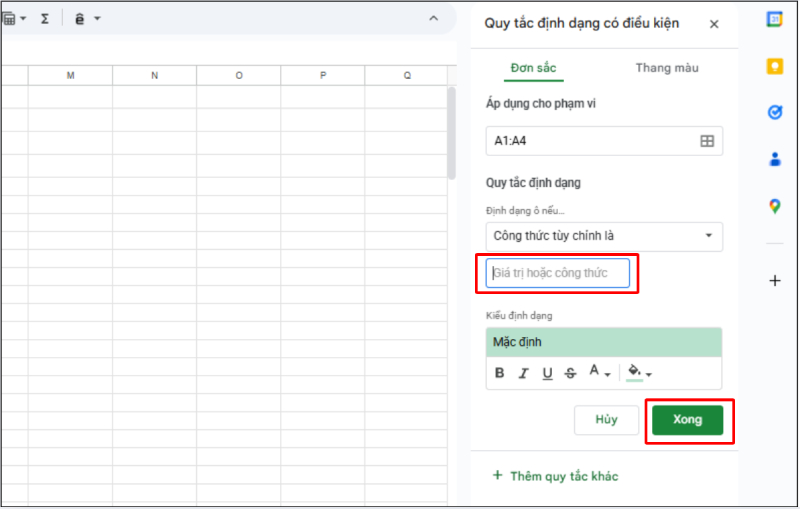Toggle bold formatting style
The image size is (800, 509).
click(499, 373)
